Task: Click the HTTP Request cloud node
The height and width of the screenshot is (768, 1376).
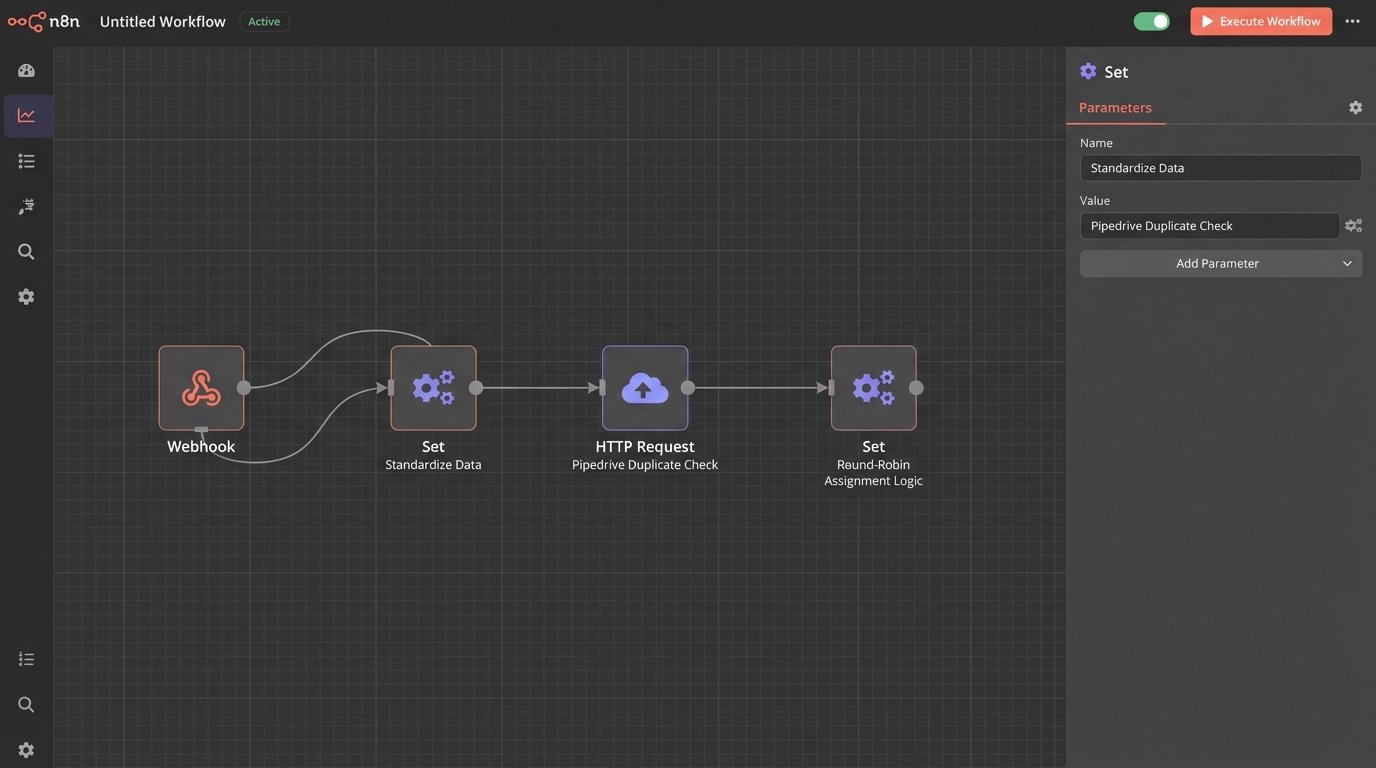Action: (645, 388)
